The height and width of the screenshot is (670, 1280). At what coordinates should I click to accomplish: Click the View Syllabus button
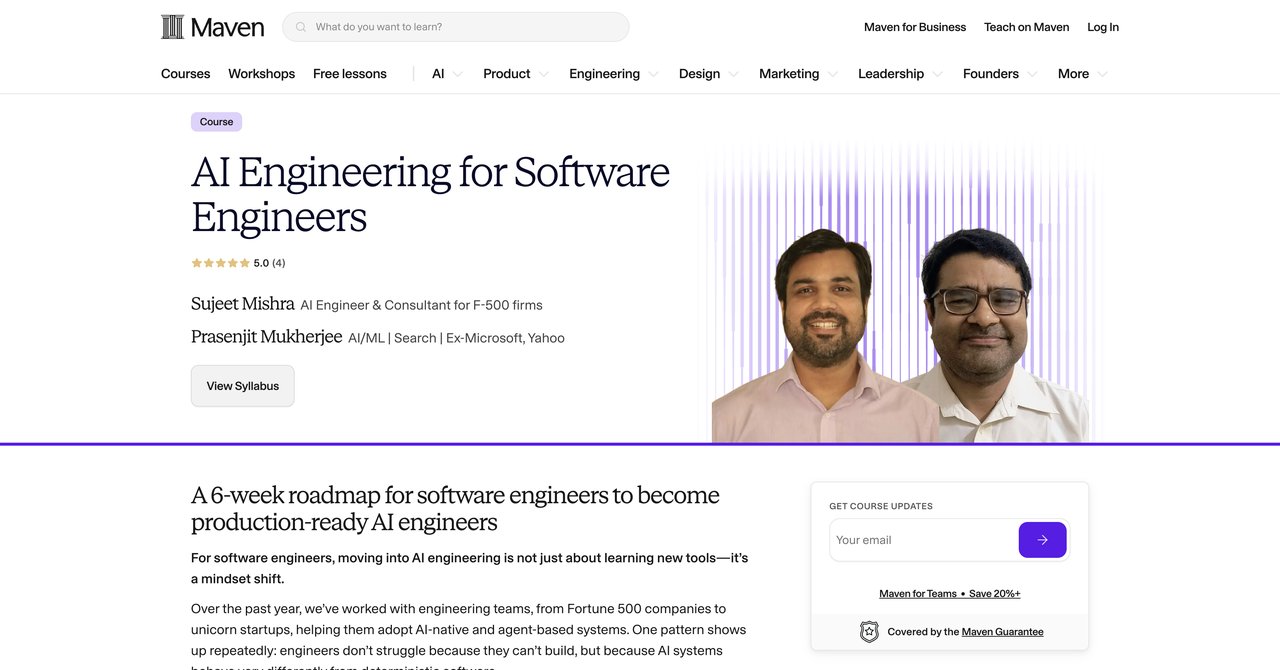tap(243, 386)
